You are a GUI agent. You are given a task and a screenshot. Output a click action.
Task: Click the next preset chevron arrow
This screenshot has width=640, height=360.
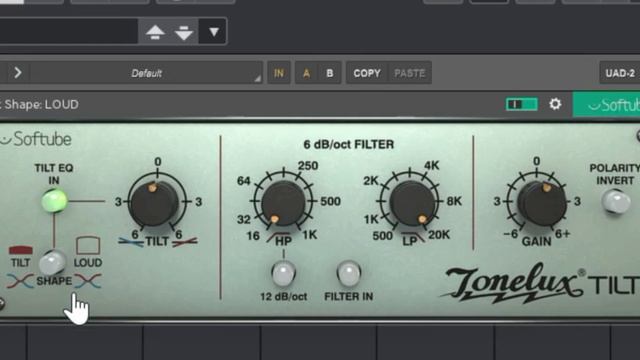pos(18,73)
